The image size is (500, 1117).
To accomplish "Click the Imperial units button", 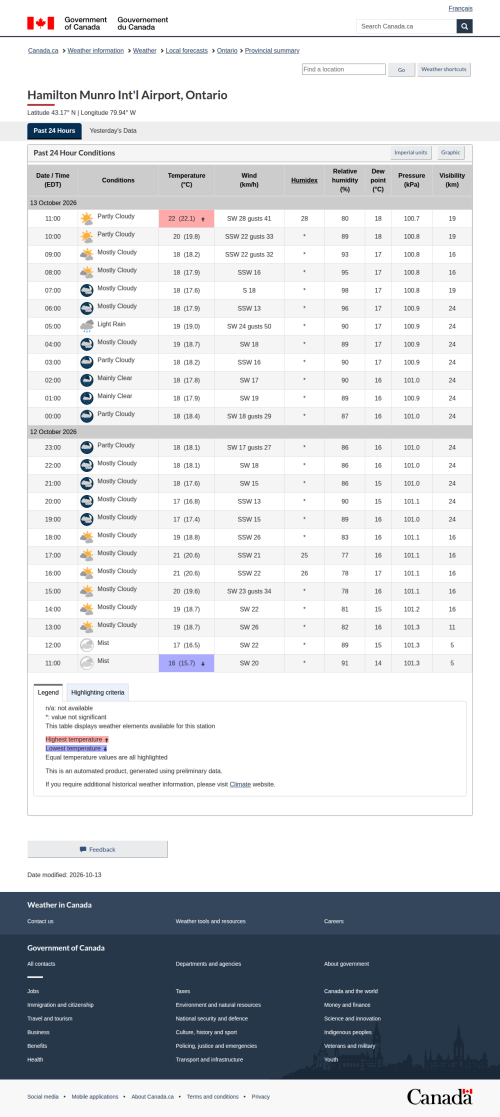I will (411, 152).
